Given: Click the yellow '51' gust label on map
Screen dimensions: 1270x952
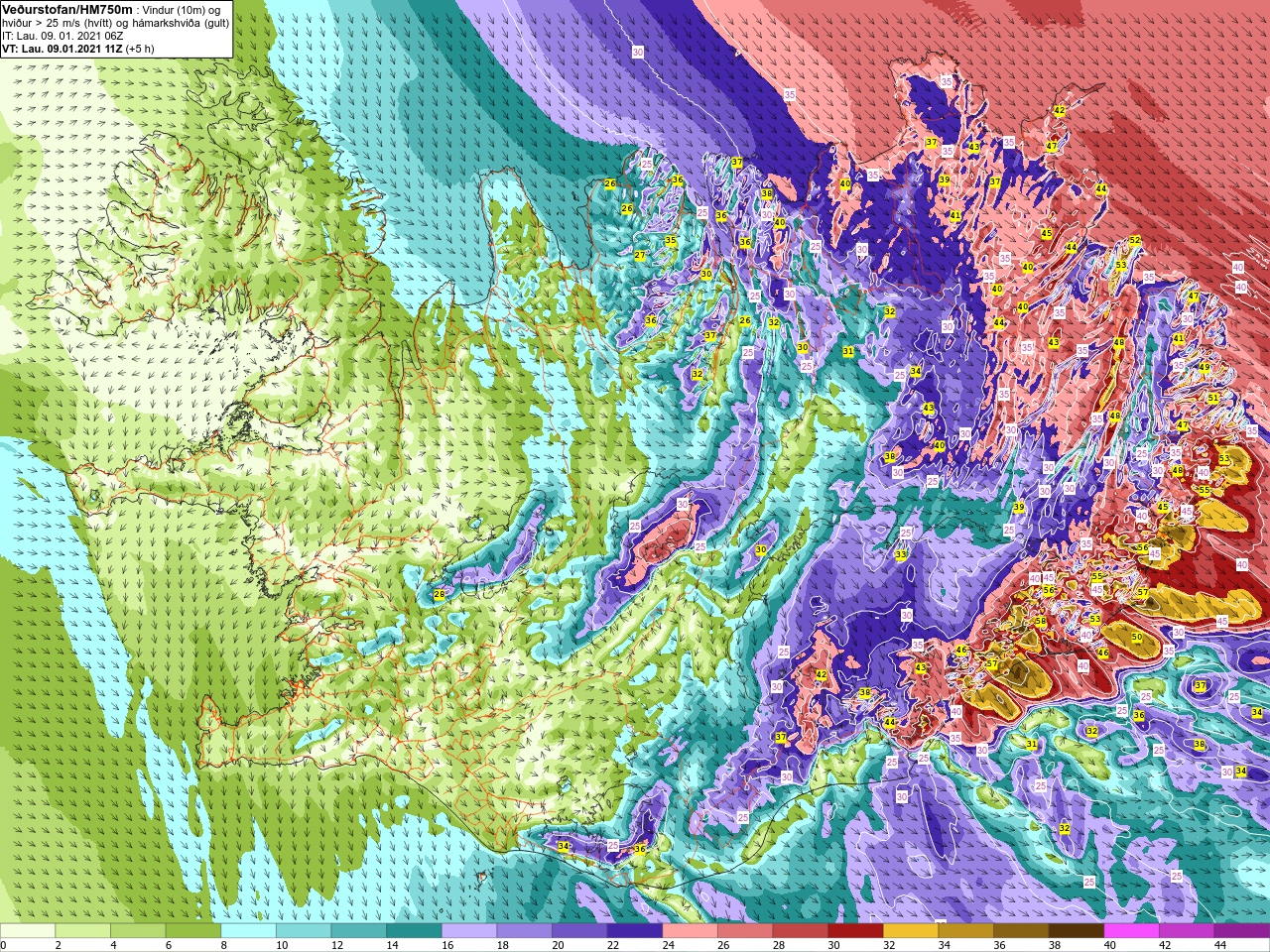Looking at the screenshot, I should pos(1212,398).
